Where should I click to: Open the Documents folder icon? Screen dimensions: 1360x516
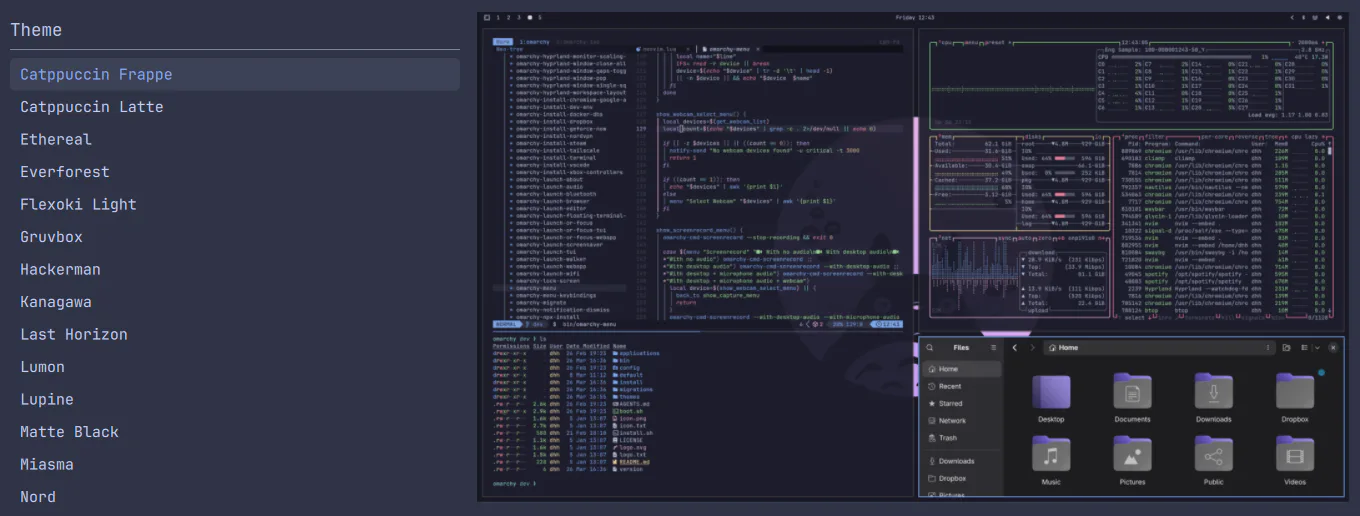click(x=1132, y=392)
